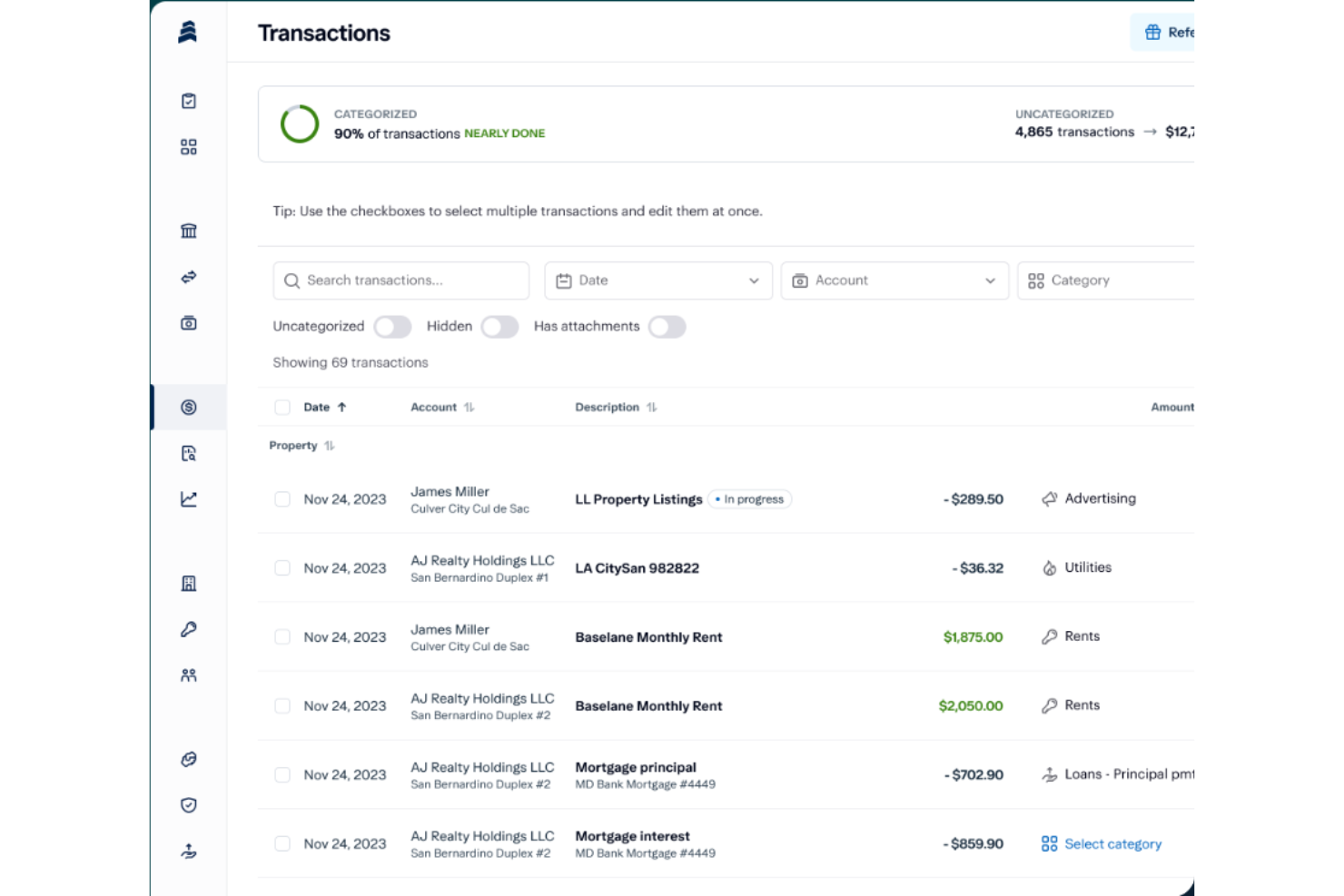The height and width of the screenshot is (896, 1344).
Task: Turn on the Hidden transactions toggle
Action: pyautogui.click(x=499, y=326)
